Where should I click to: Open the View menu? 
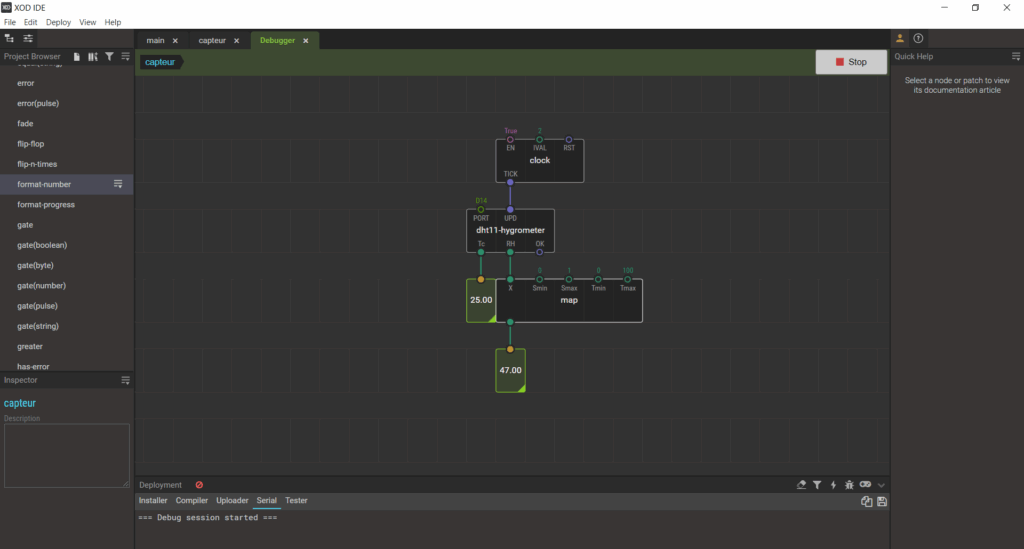(x=88, y=22)
